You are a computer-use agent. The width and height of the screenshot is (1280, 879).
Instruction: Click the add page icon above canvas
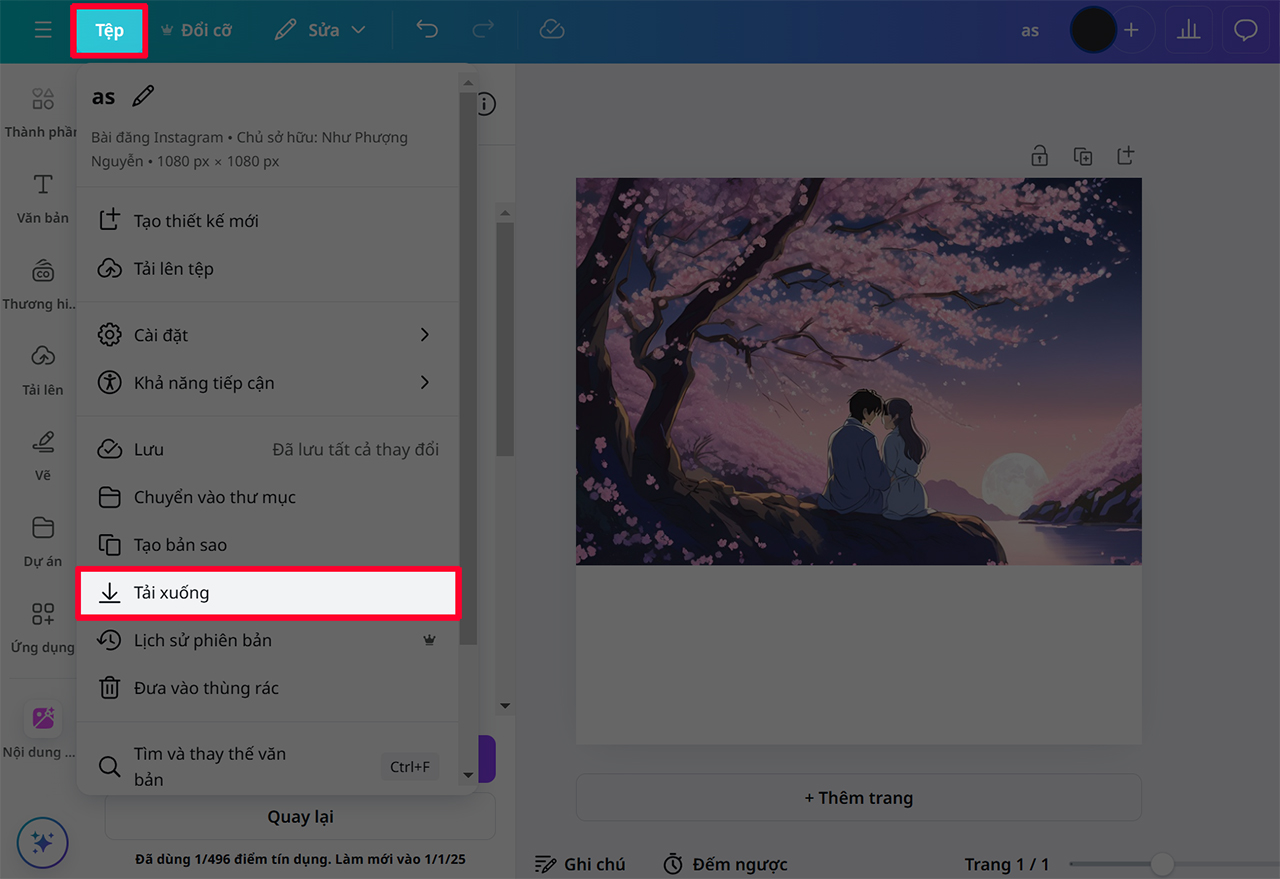pos(1125,156)
